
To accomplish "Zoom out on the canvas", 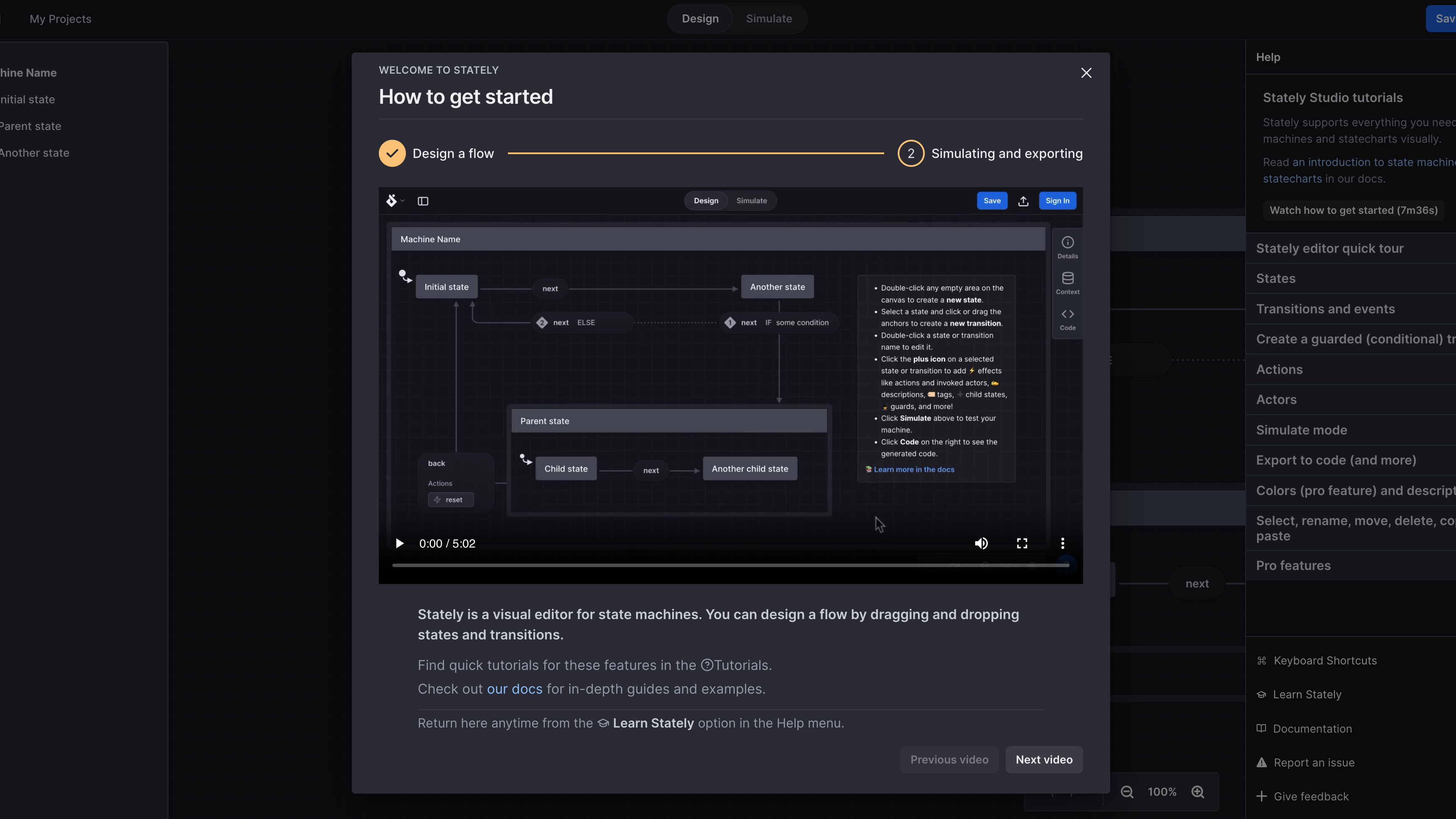I will (x=1126, y=791).
